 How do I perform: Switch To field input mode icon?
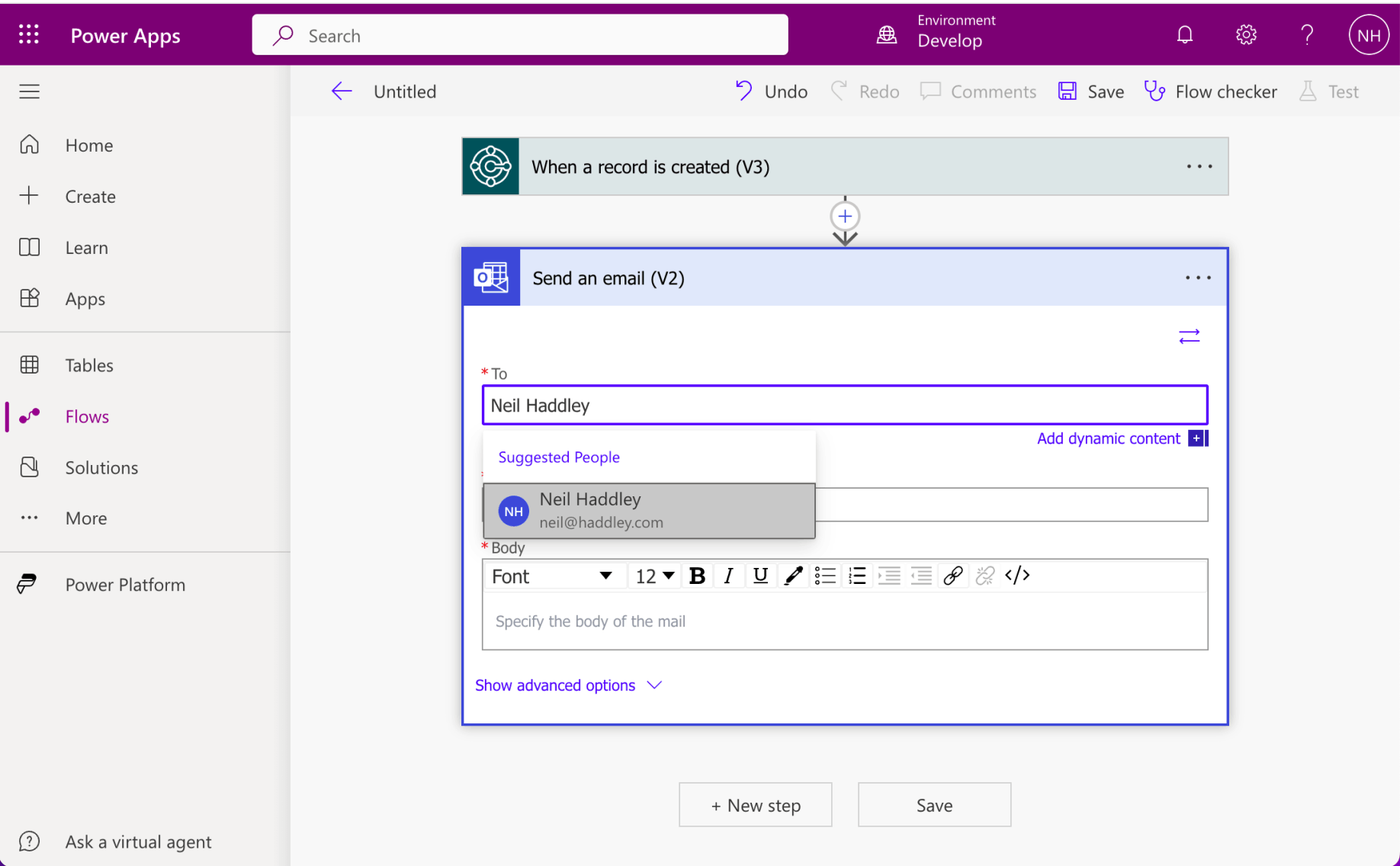(x=1189, y=336)
